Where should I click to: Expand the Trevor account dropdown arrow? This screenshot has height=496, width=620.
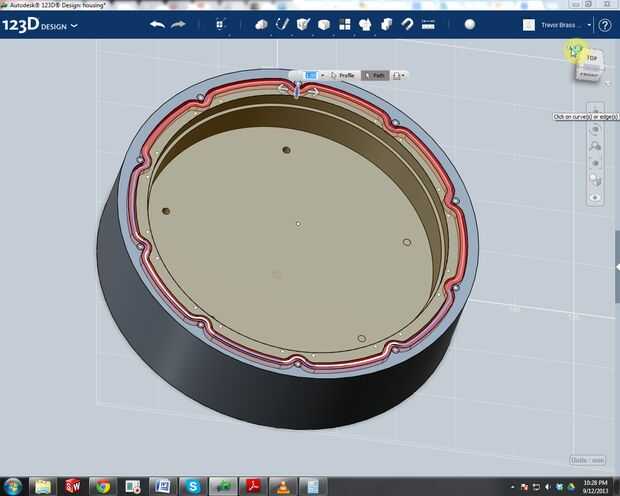pos(589,25)
